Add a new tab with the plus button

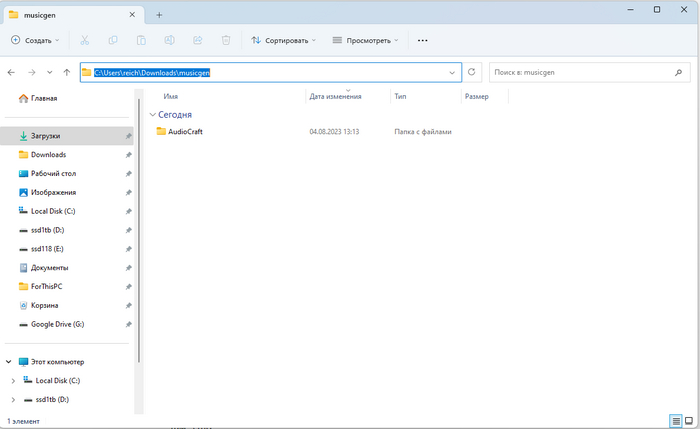click(159, 14)
